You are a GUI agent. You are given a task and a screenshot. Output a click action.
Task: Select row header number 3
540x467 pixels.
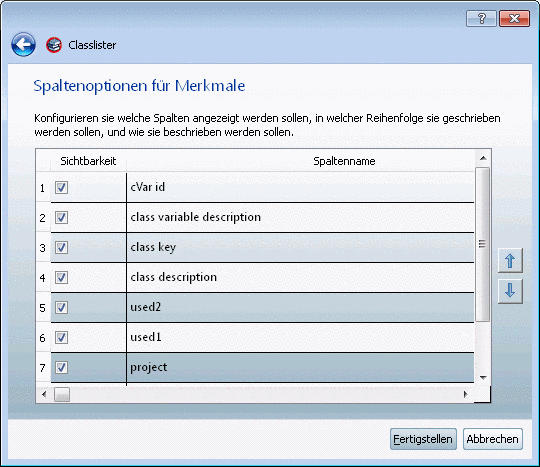pyautogui.click(x=43, y=248)
